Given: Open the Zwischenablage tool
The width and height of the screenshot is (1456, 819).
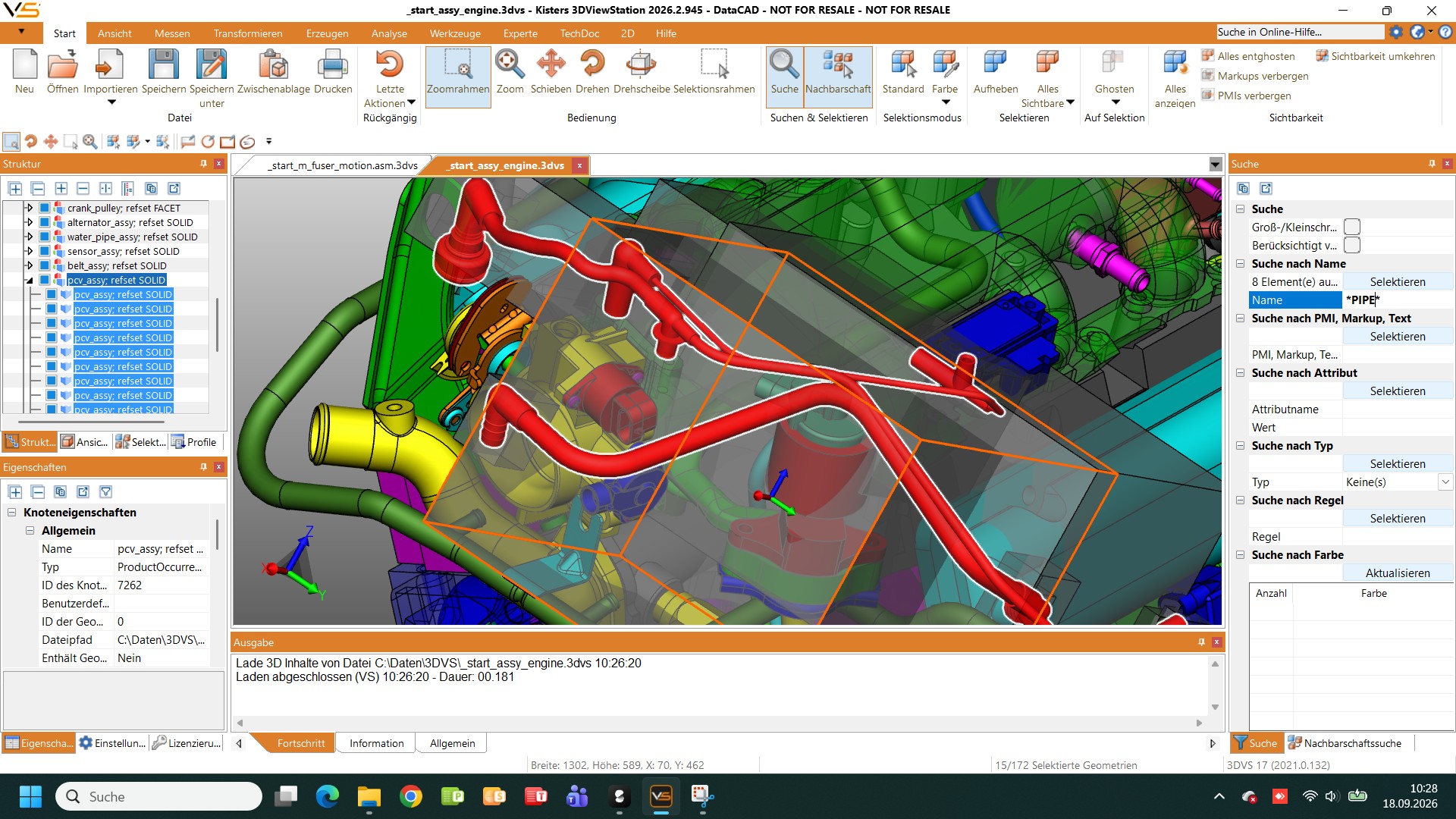Looking at the screenshot, I should 273,64.
